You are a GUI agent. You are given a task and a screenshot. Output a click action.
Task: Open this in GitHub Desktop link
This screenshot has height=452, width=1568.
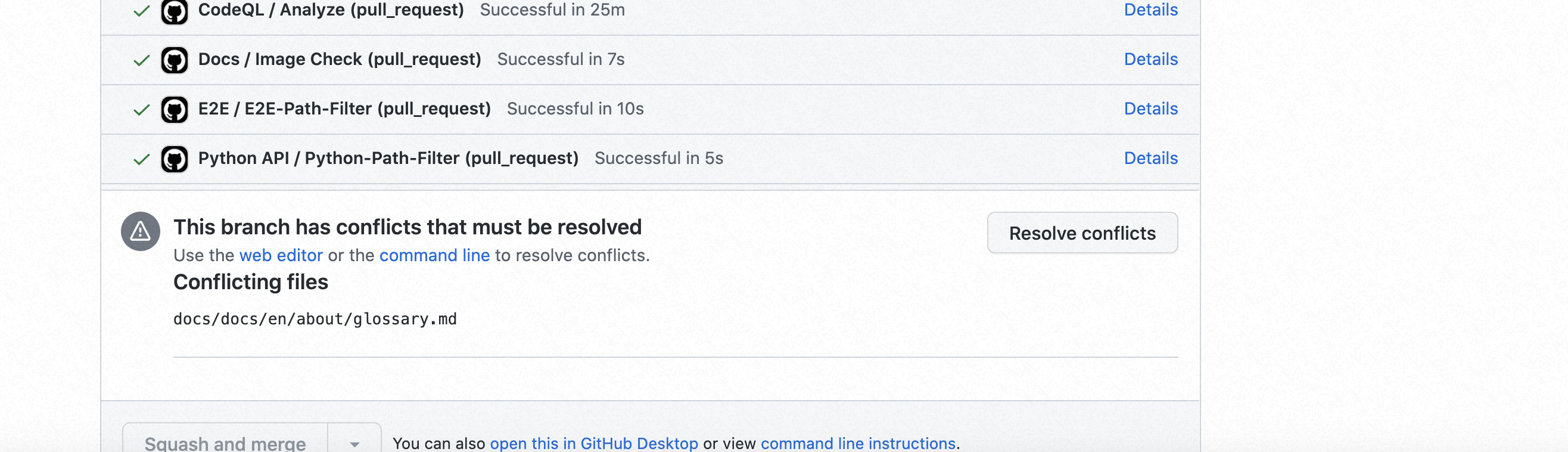tap(593, 443)
